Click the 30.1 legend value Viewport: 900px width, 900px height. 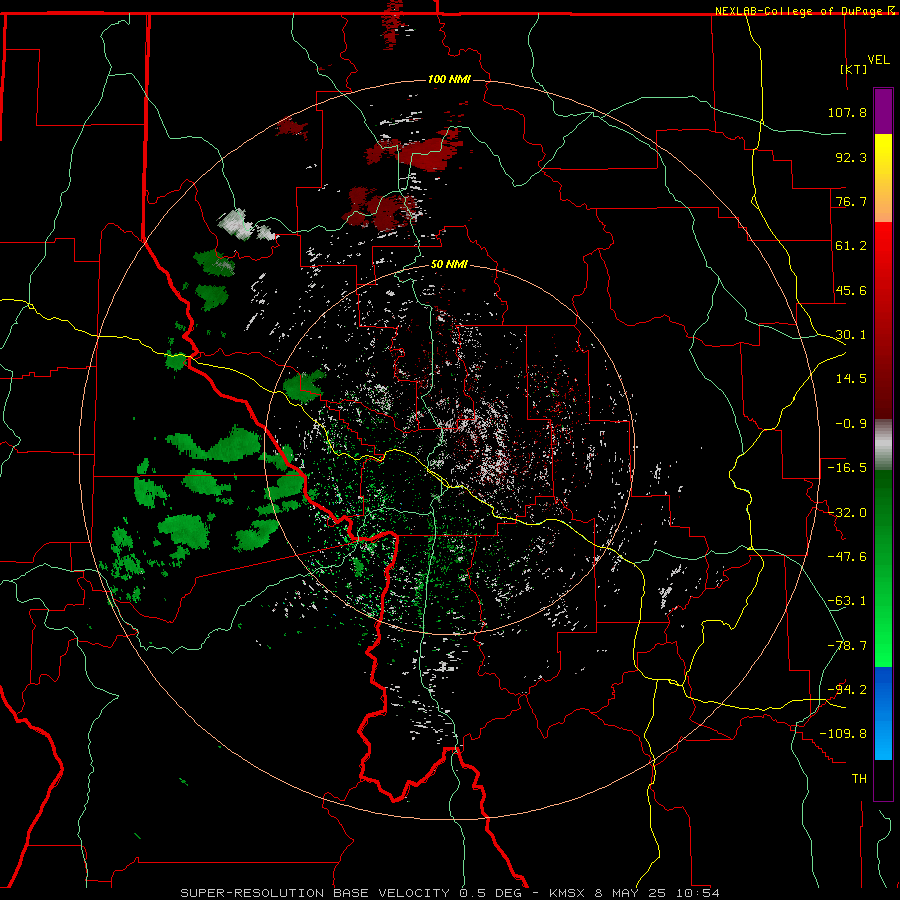pos(851,335)
